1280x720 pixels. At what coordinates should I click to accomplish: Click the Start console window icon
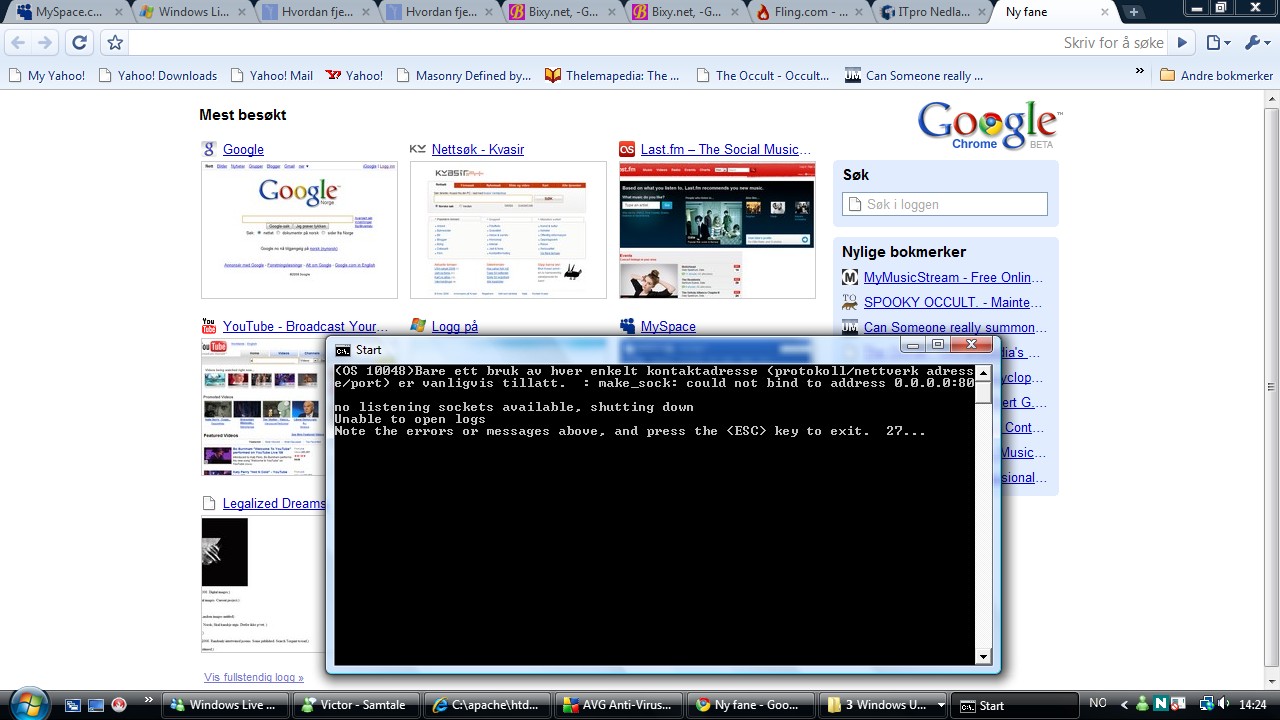pyautogui.click(x=343, y=350)
